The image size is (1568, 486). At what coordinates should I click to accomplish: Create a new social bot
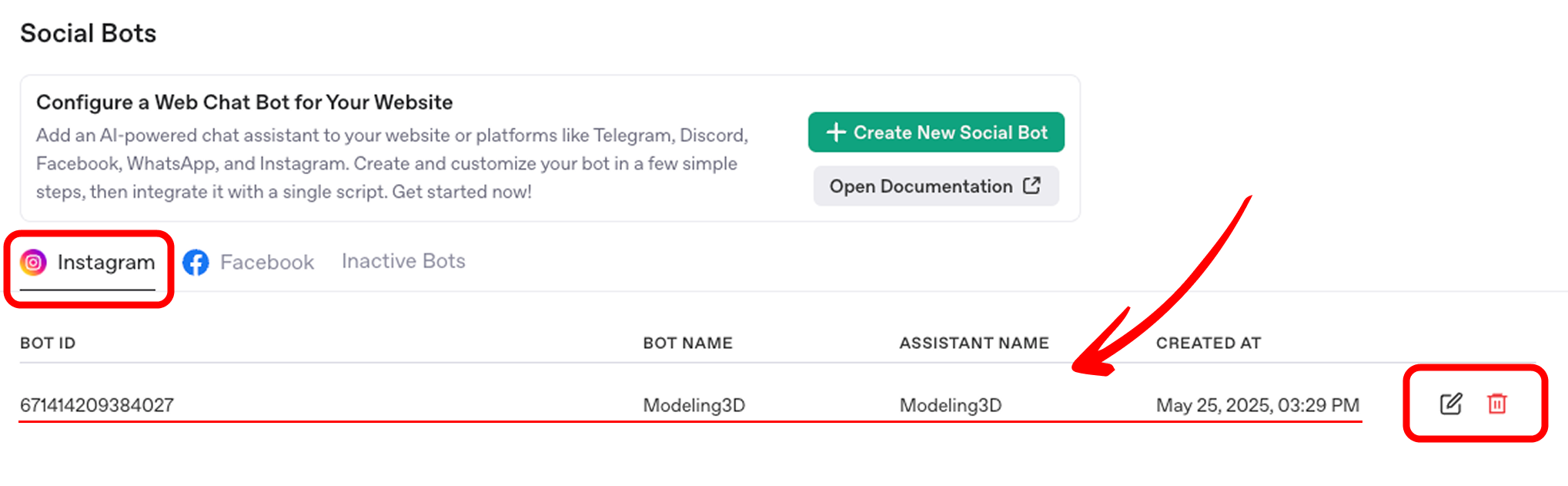pyautogui.click(x=936, y=132)
